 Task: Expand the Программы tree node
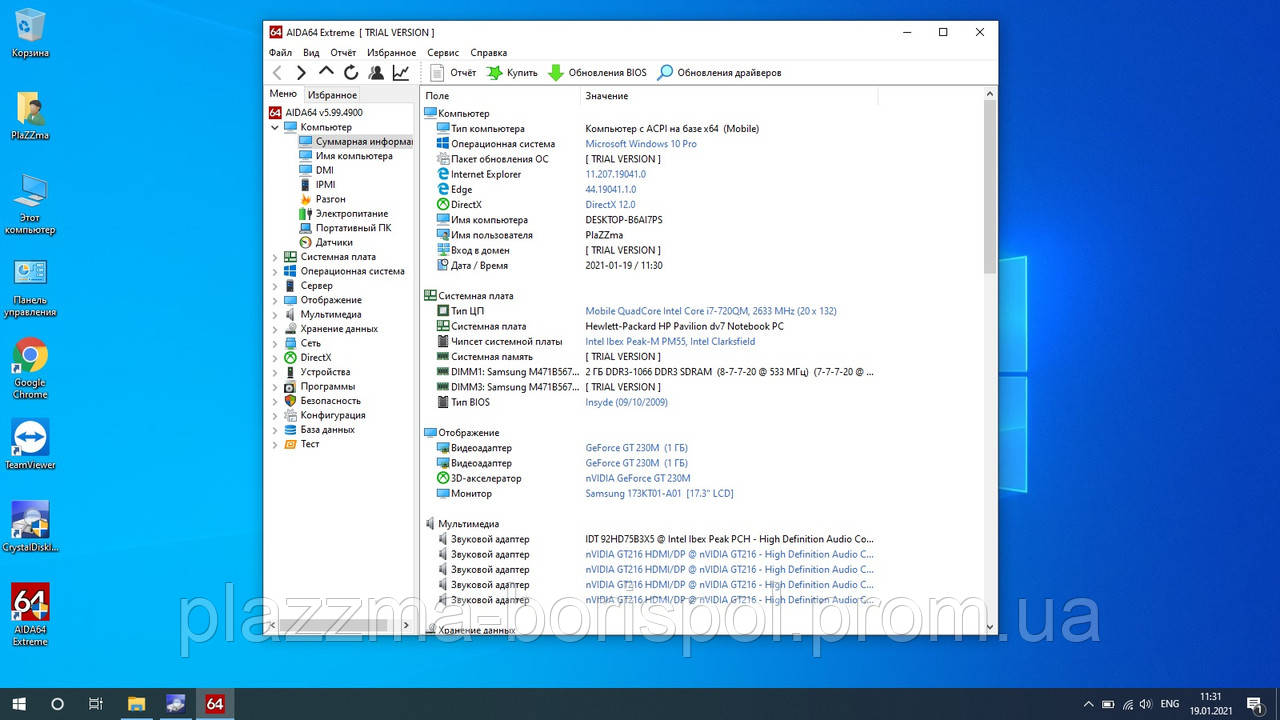pyautogui.click(x=275, y=386)
